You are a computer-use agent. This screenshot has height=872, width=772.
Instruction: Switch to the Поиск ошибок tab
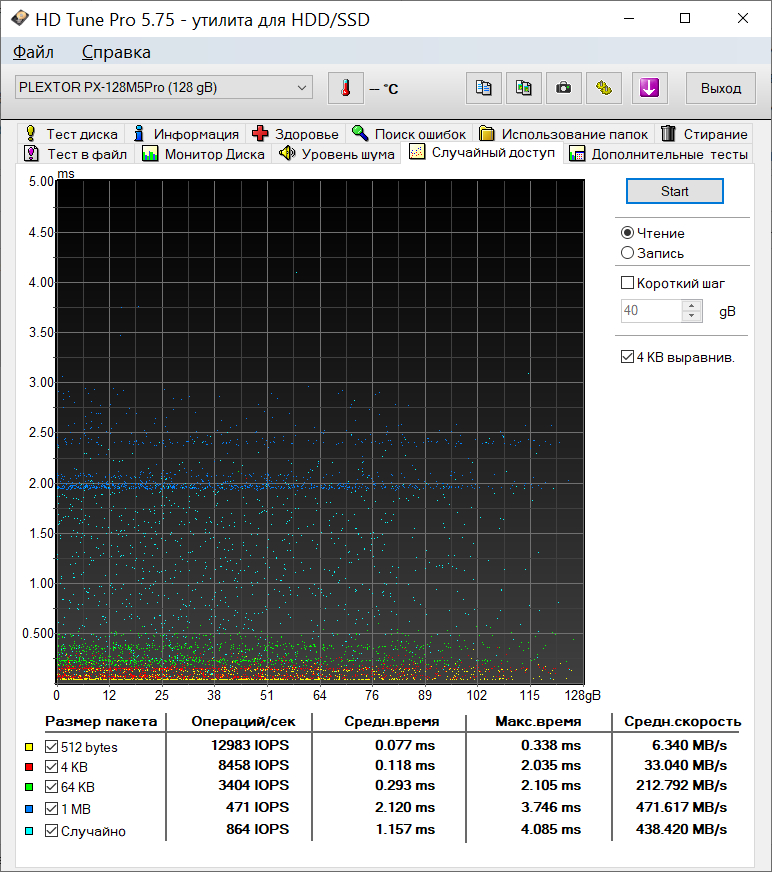coord(409,134)
